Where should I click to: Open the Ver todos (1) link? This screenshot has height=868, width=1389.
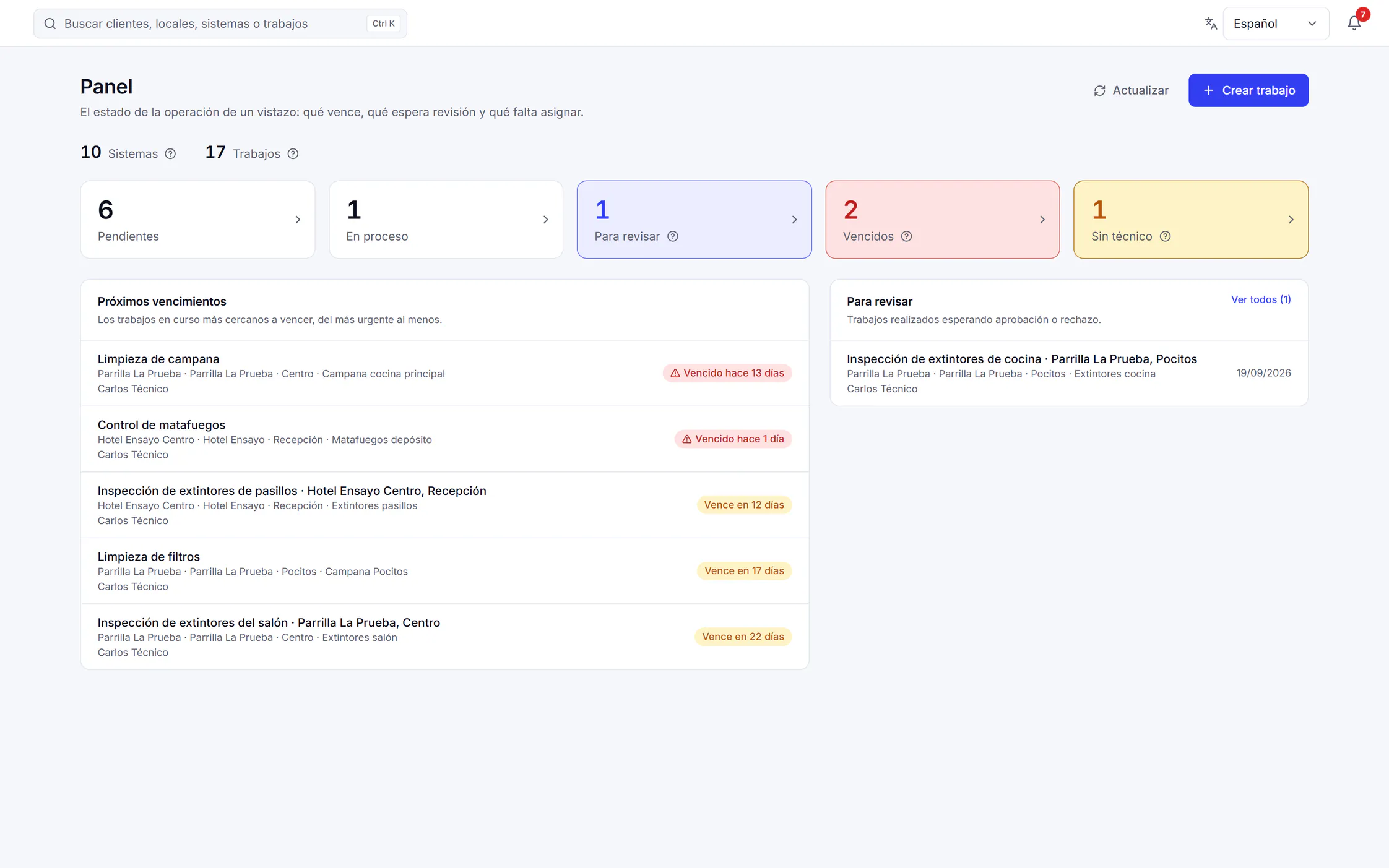click(x=1261, y=299)
